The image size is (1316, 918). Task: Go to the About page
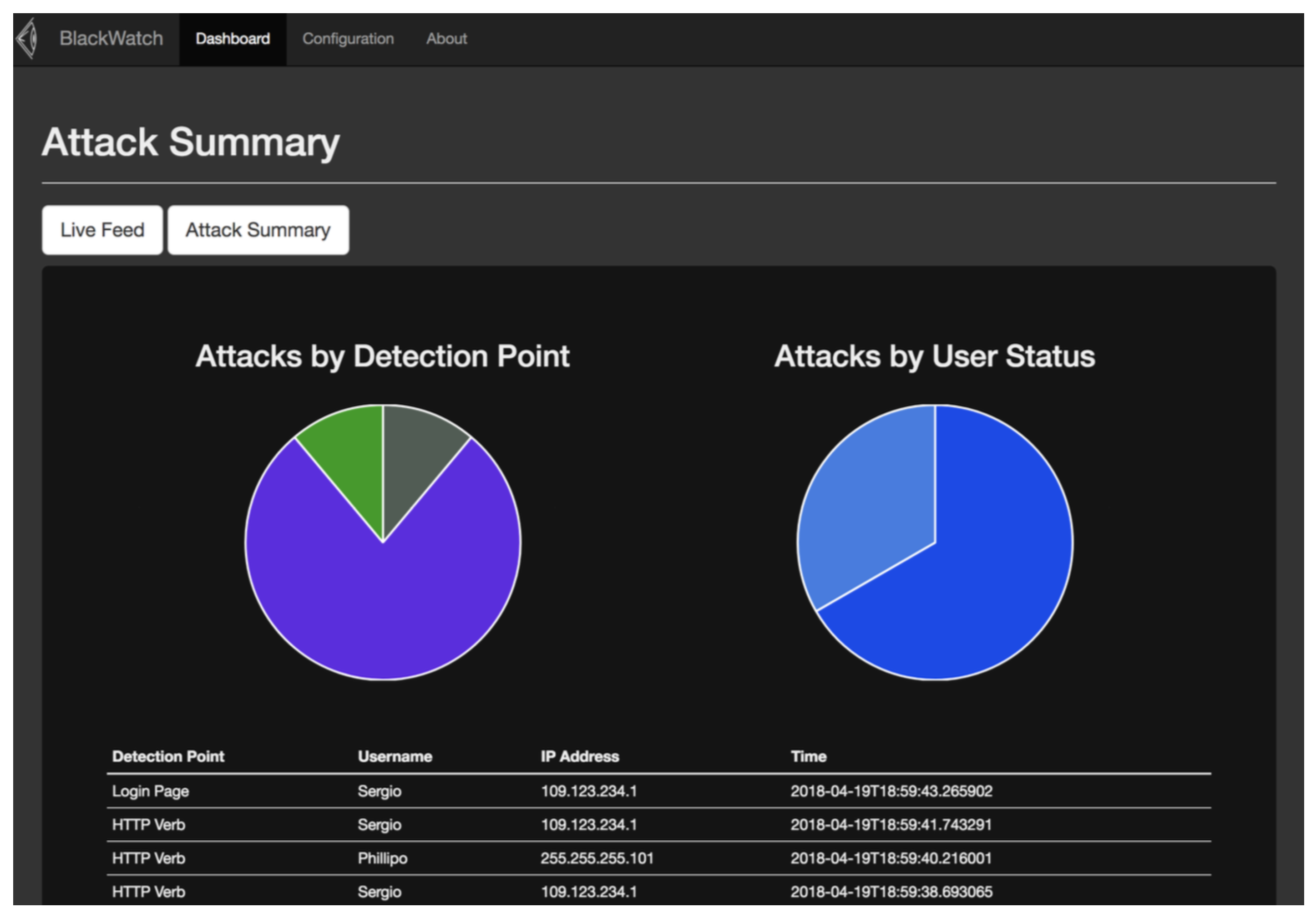(446, 39)
